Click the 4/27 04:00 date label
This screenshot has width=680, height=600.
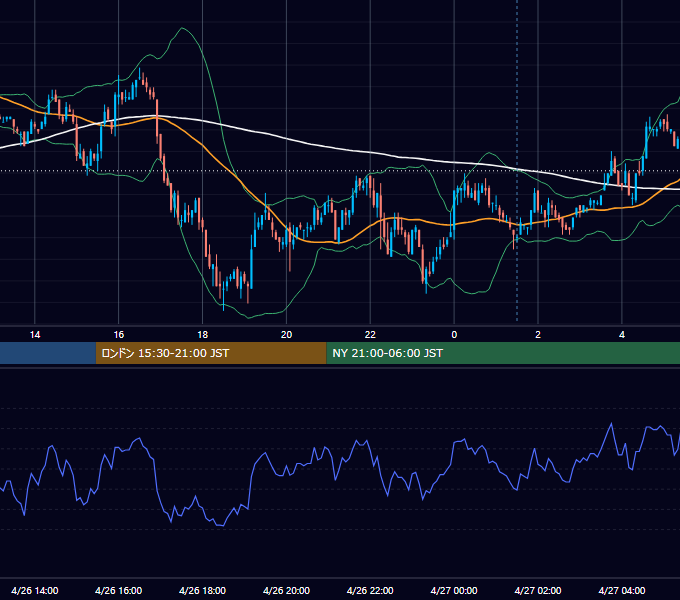click(x=622, y=590)
